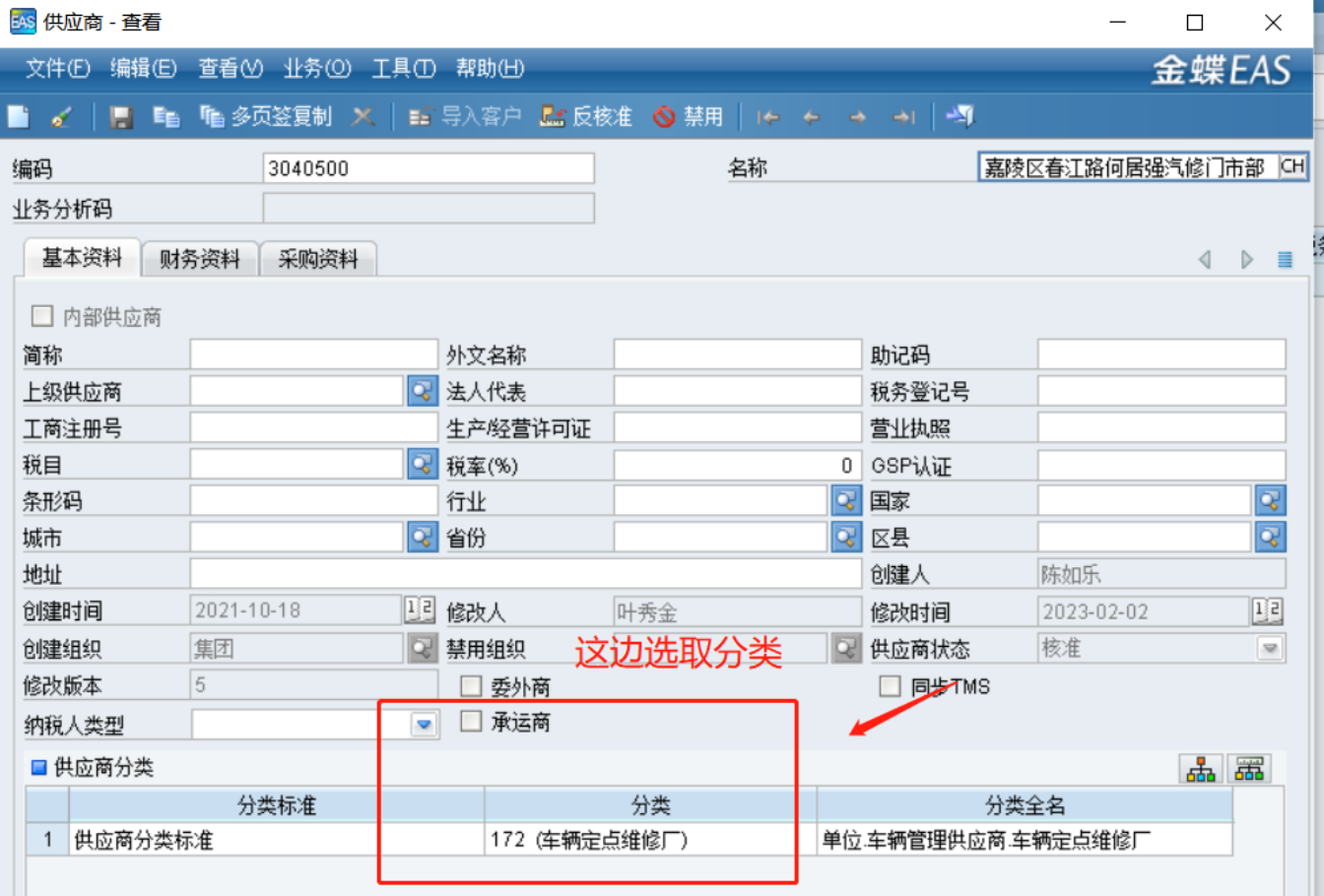Click the Save icon in toolbar
The image size is (1324, 896).
coord(121,117)
